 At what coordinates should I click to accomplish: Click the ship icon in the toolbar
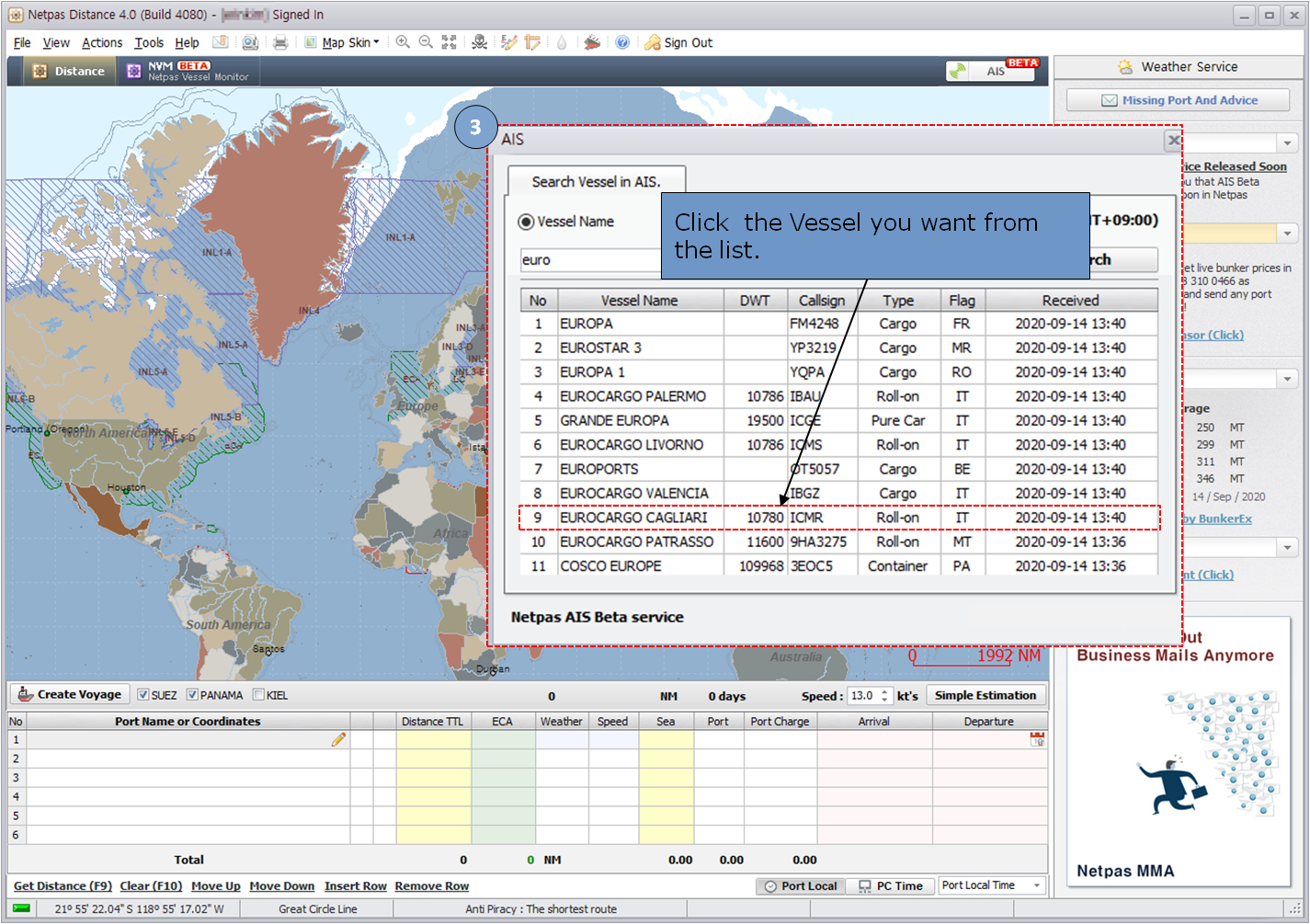pos(592,42)
